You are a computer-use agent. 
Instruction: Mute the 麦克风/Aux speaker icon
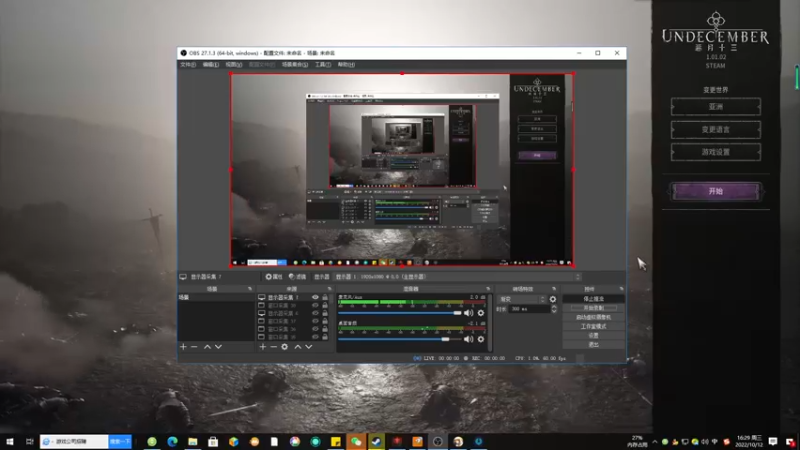pyautogui.click(x=468, y=313)
